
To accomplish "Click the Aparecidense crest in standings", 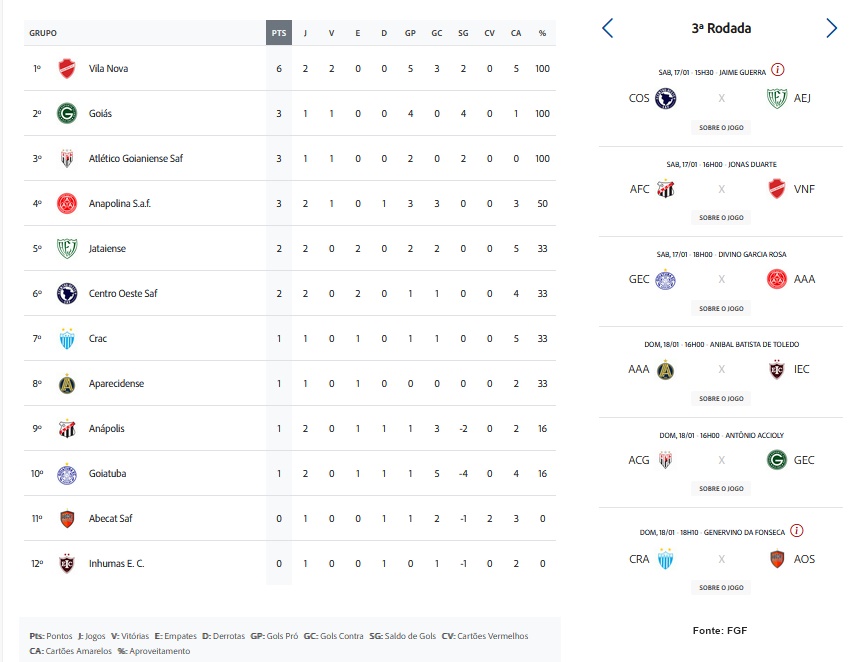I will 67,383.
